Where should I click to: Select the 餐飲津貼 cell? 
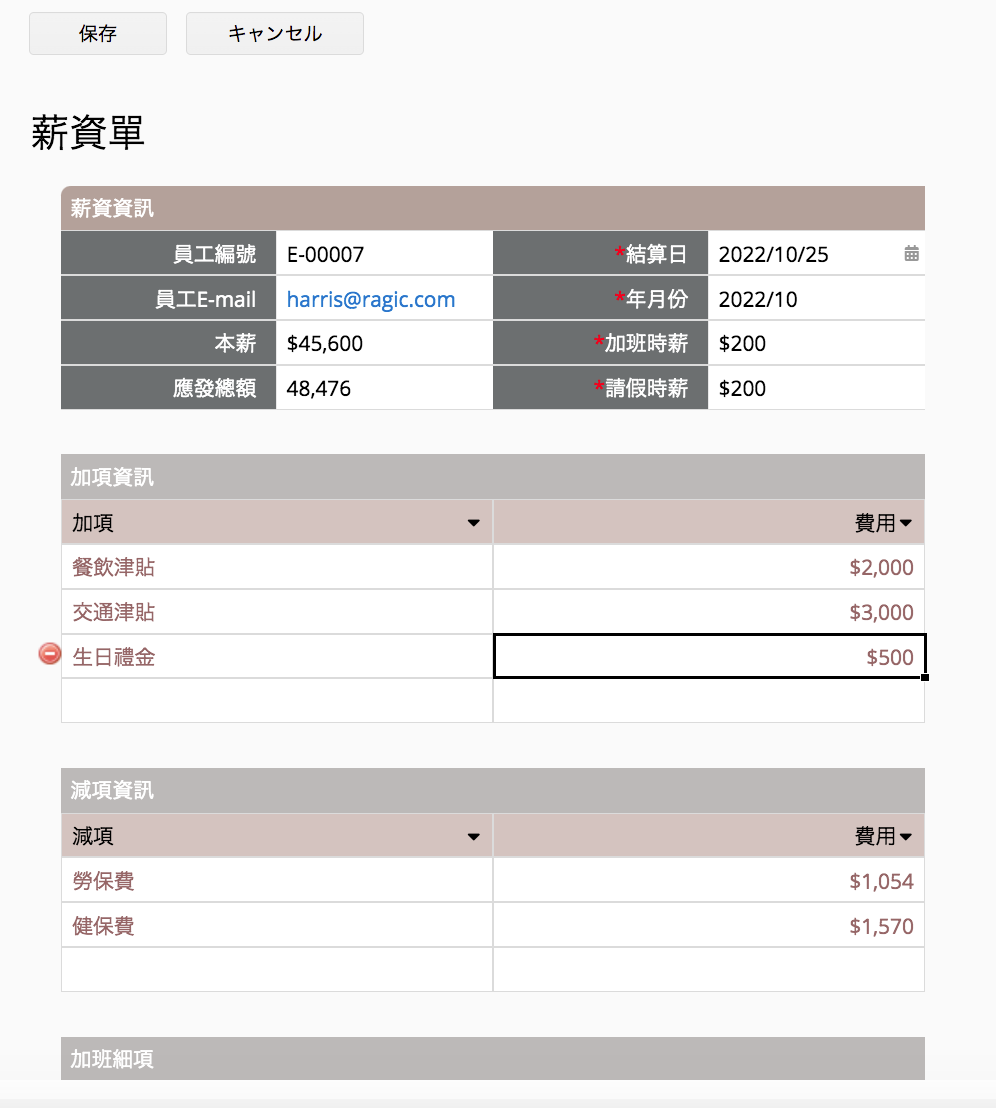277,567
